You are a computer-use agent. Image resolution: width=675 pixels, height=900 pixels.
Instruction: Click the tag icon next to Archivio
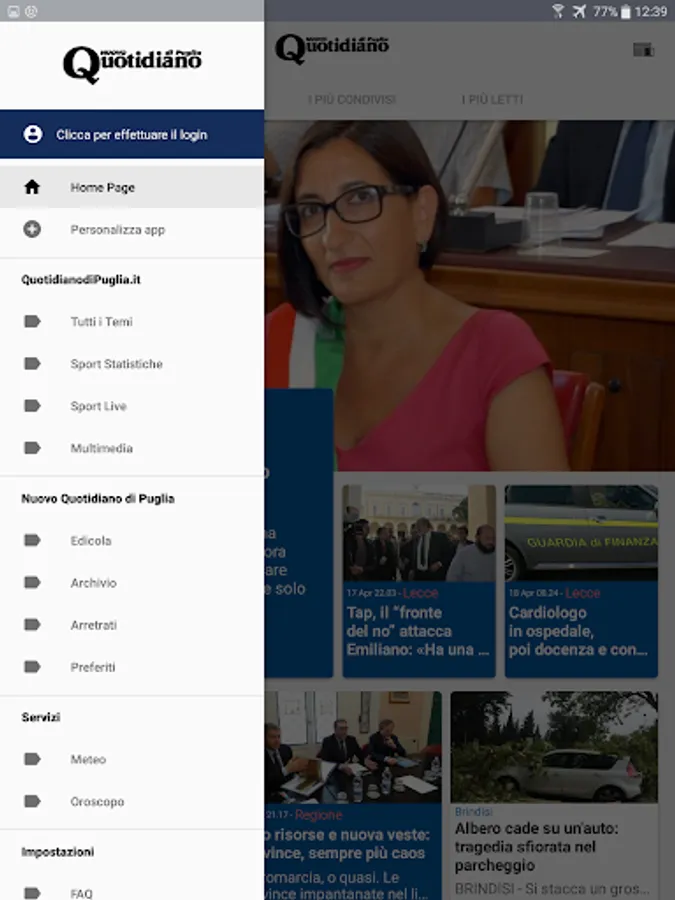[32, 583]
